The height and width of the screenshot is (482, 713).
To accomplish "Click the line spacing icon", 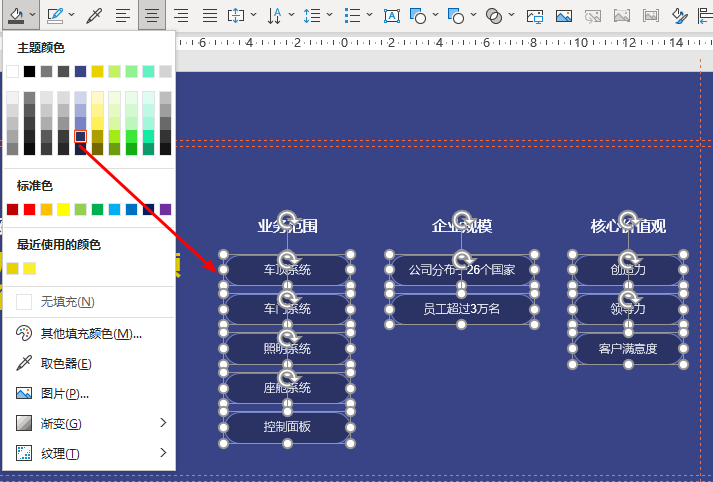I will tap(312, 16).
